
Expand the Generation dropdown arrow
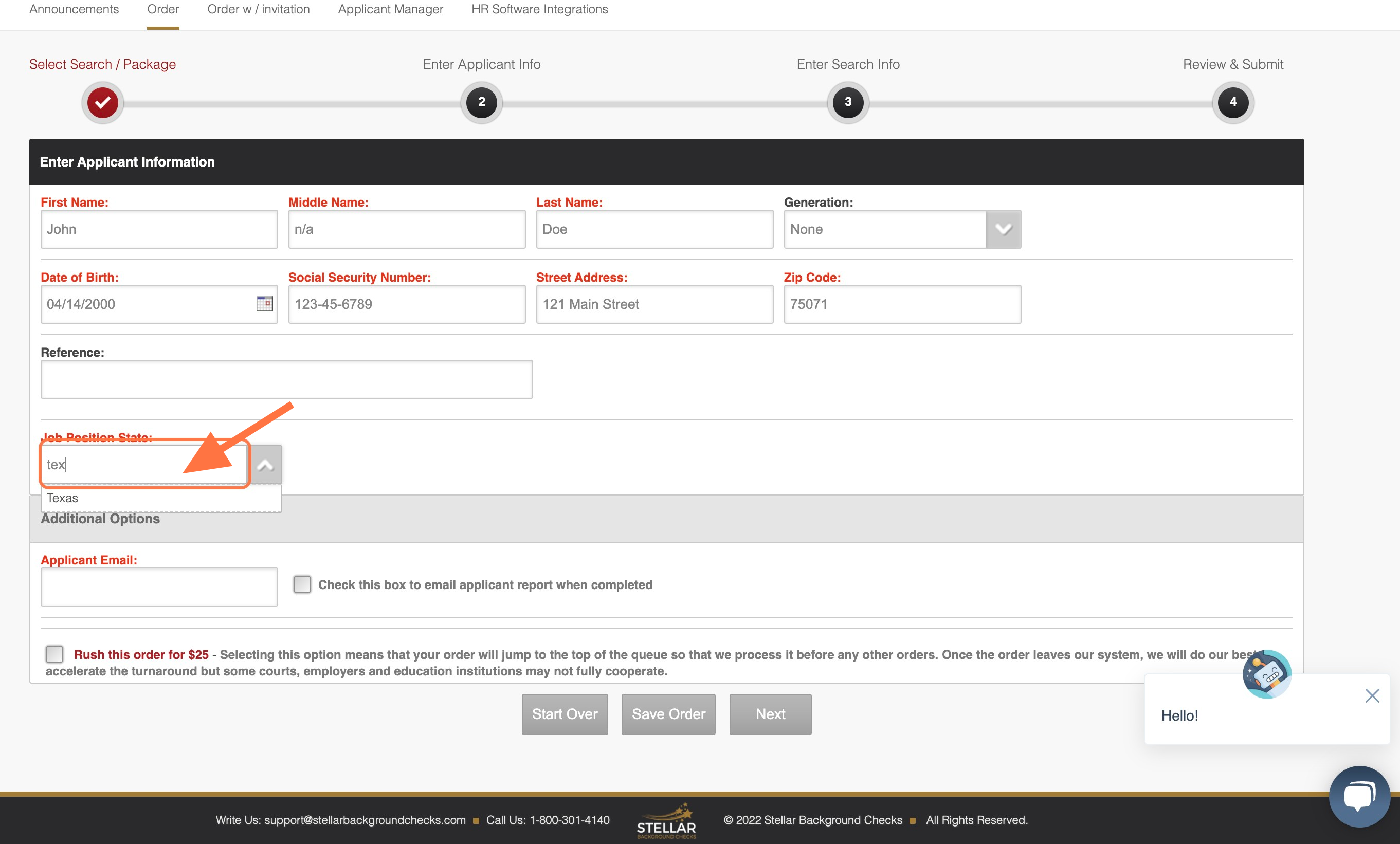pos(1003,229)
